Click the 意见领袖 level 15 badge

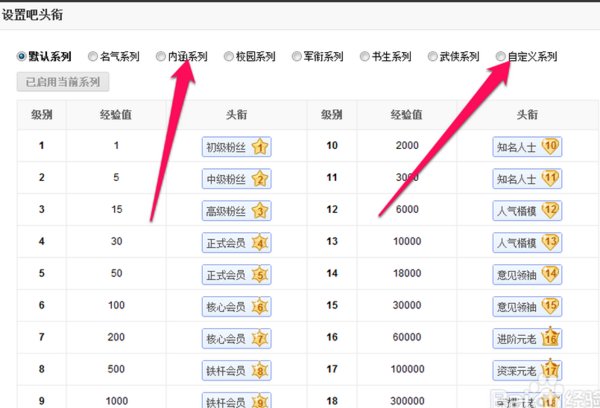(x=527, y=307)
